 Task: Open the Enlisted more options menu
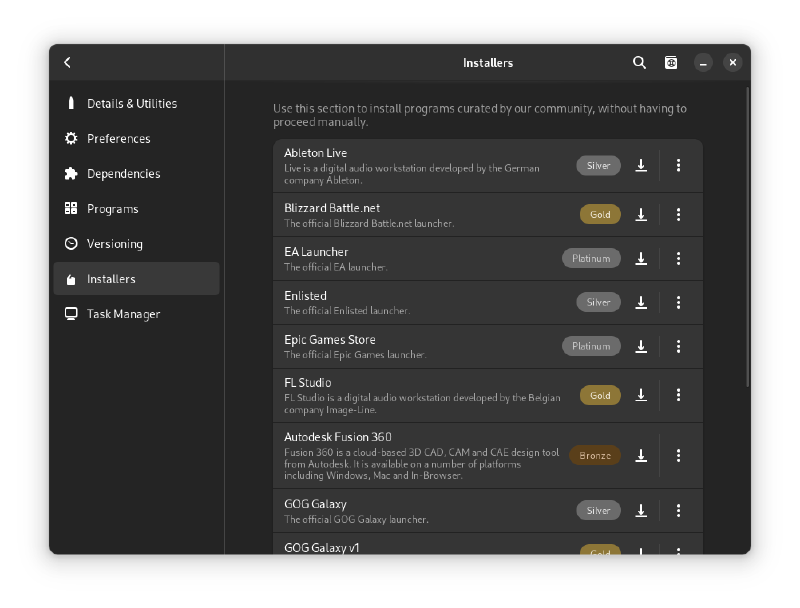click(679, 303)
